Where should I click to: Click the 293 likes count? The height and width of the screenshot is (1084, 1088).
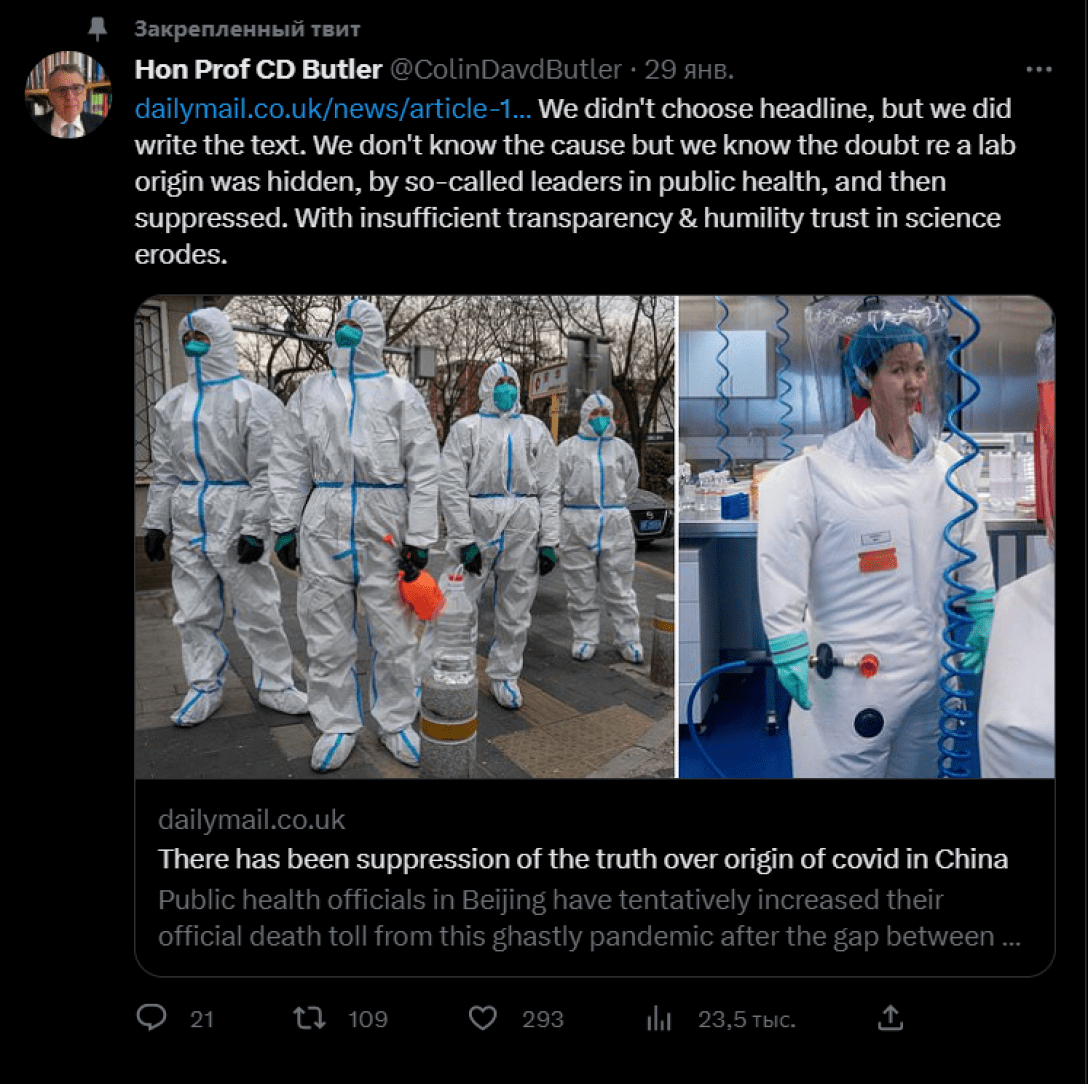point(543,1019)
